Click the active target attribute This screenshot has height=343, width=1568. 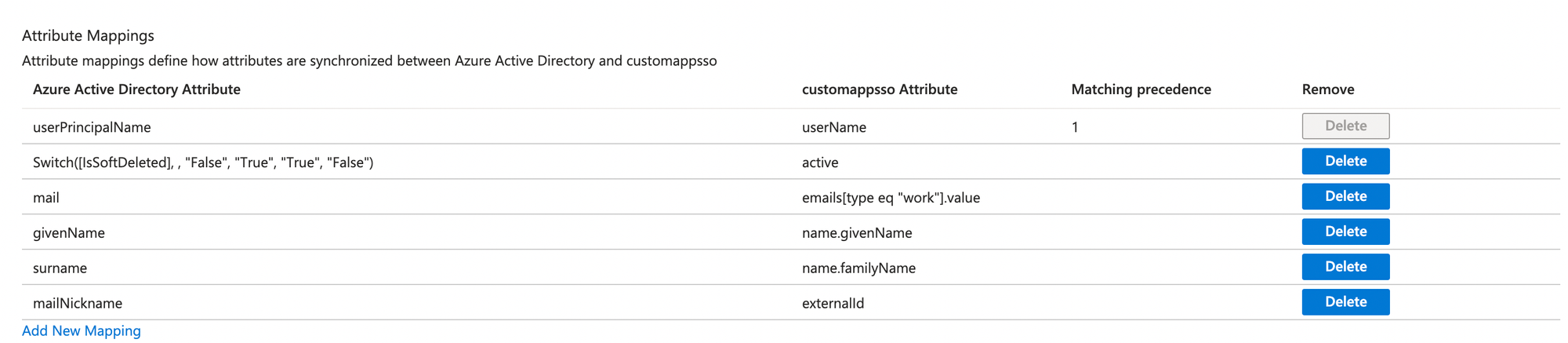point(820,162)
